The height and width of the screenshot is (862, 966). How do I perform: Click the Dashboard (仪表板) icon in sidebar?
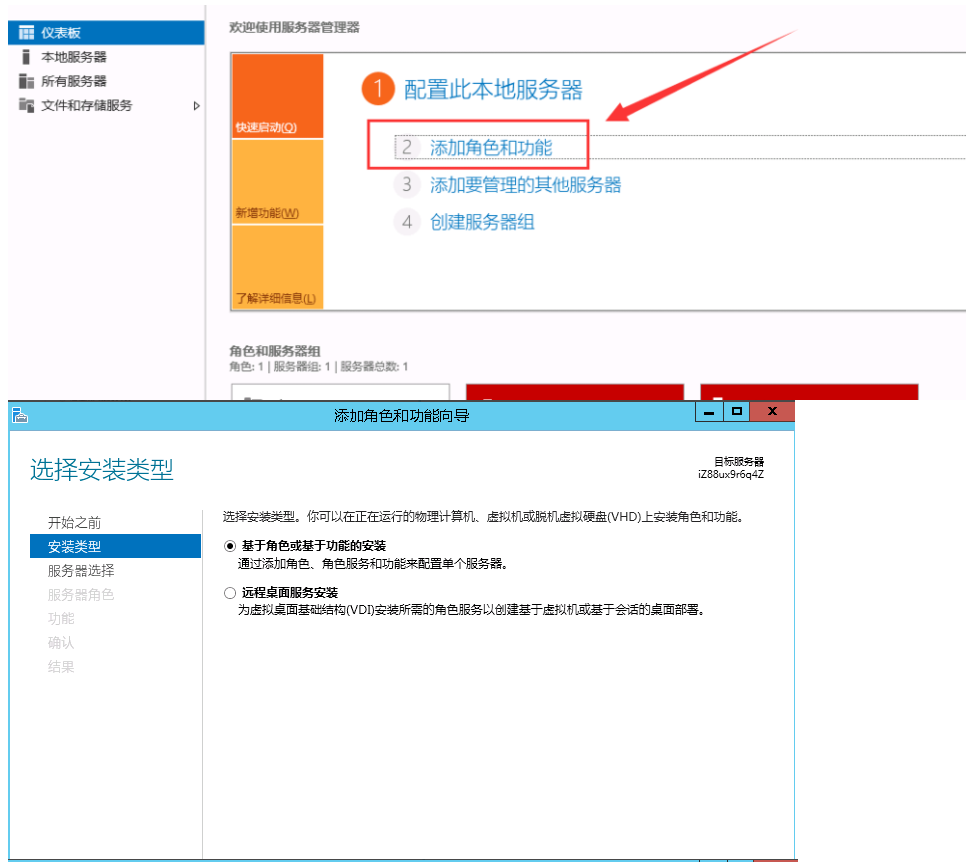(27, 33)
